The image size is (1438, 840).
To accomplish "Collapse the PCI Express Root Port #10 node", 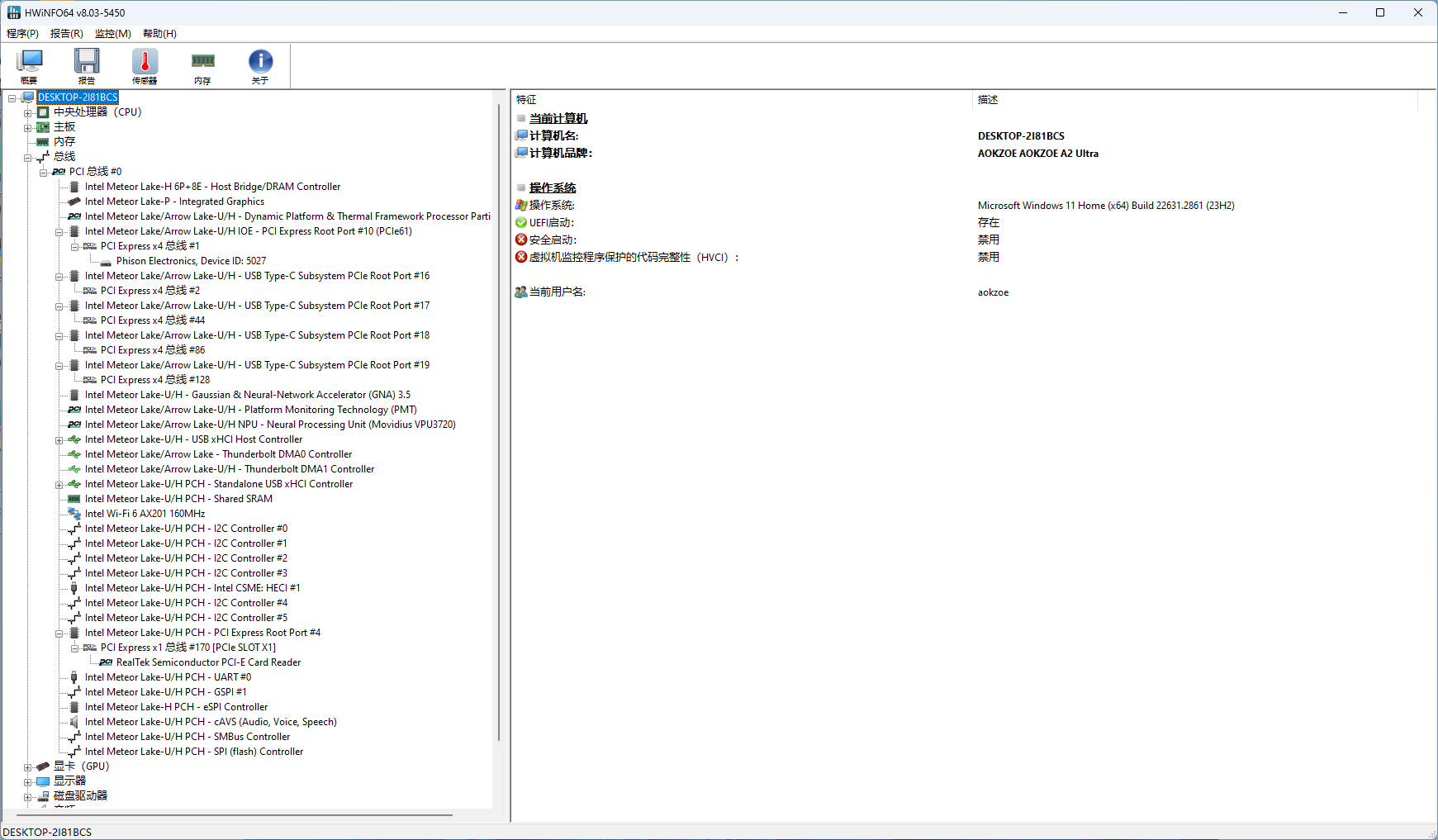I will pyautogui.click(x=59, y=232).
